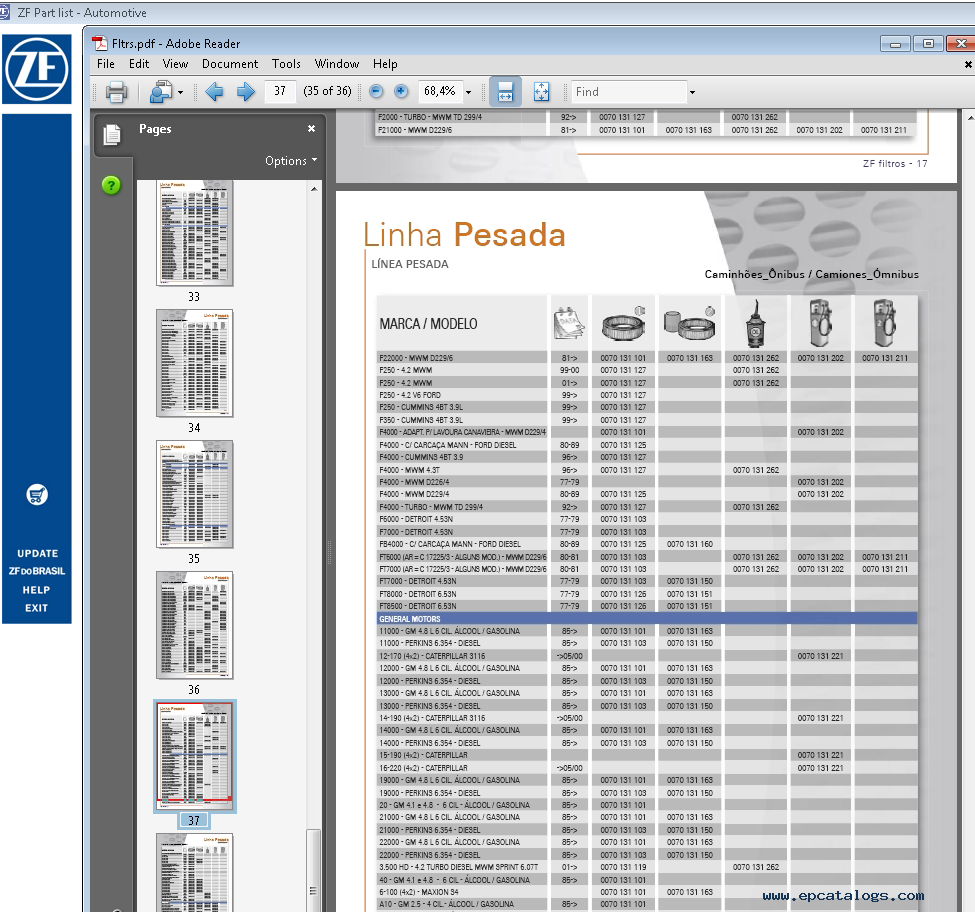Click row FT8500 - DETROIT 6.53N
Image resolution: width=975 pixels, height=912 pixels.
click(x=647, y=606)
